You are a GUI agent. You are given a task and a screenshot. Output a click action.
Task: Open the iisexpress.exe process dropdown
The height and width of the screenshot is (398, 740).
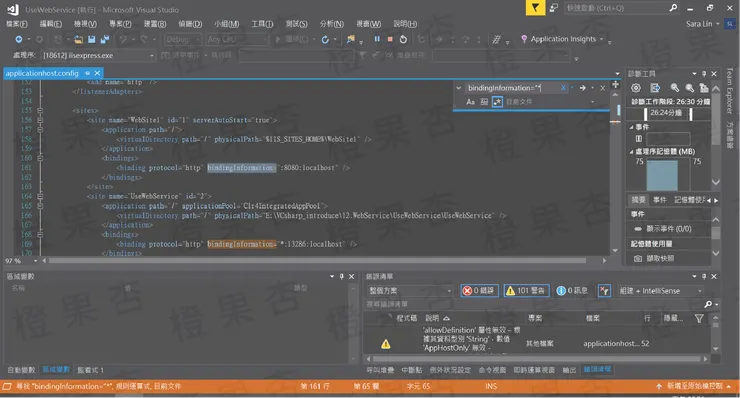point(98,56)
